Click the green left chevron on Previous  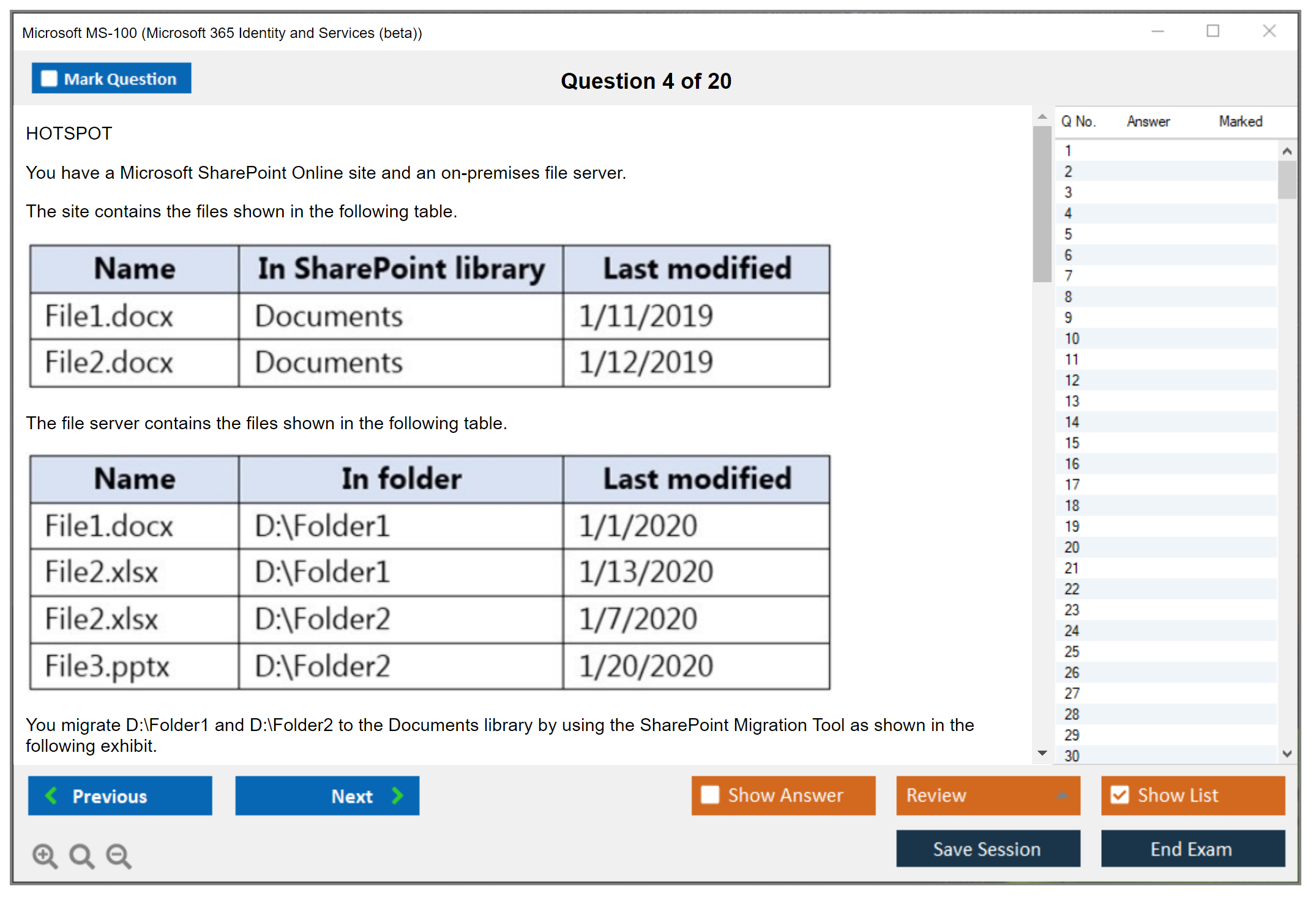point(51,795)
